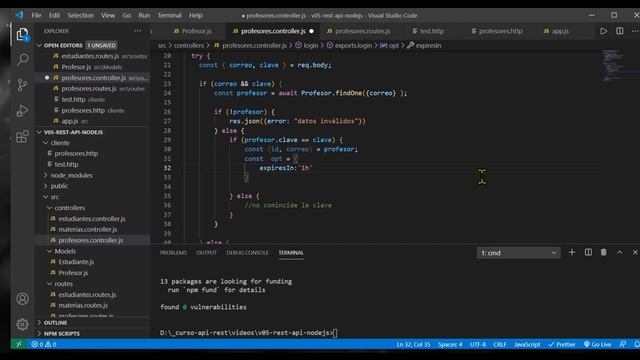The image size is (640, 360).
Task: Open estudiantes.controller.js in the file tree
Action: [x=92, y=219]
